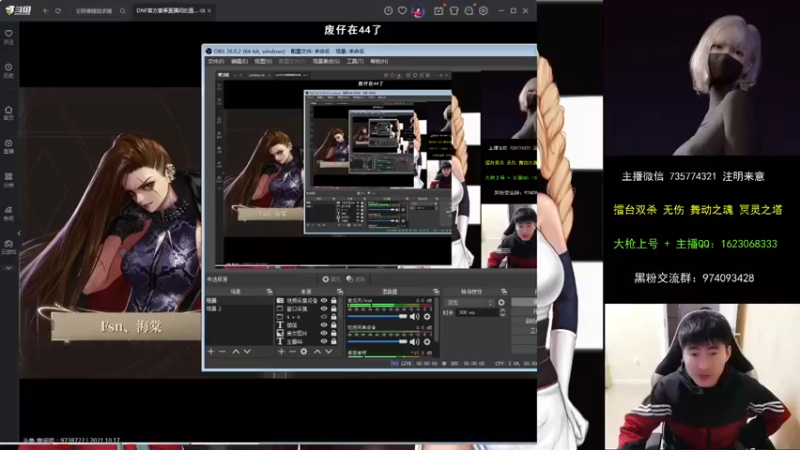800x450 pixels.
Task: Click the 滤镜 filters button in OBS
Action: click(356, 279)
